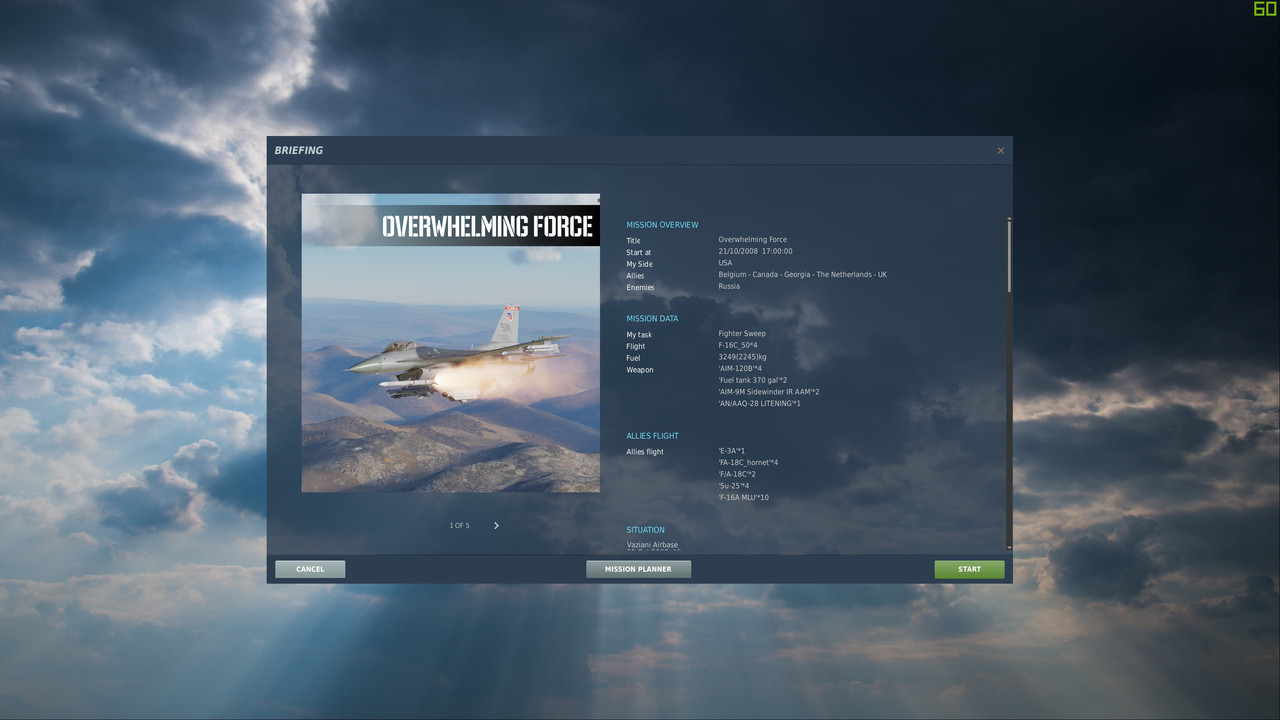1280x720 pixels.
Task: Click the title value 'Overwhelming Force'
Action: coord(752,240)
